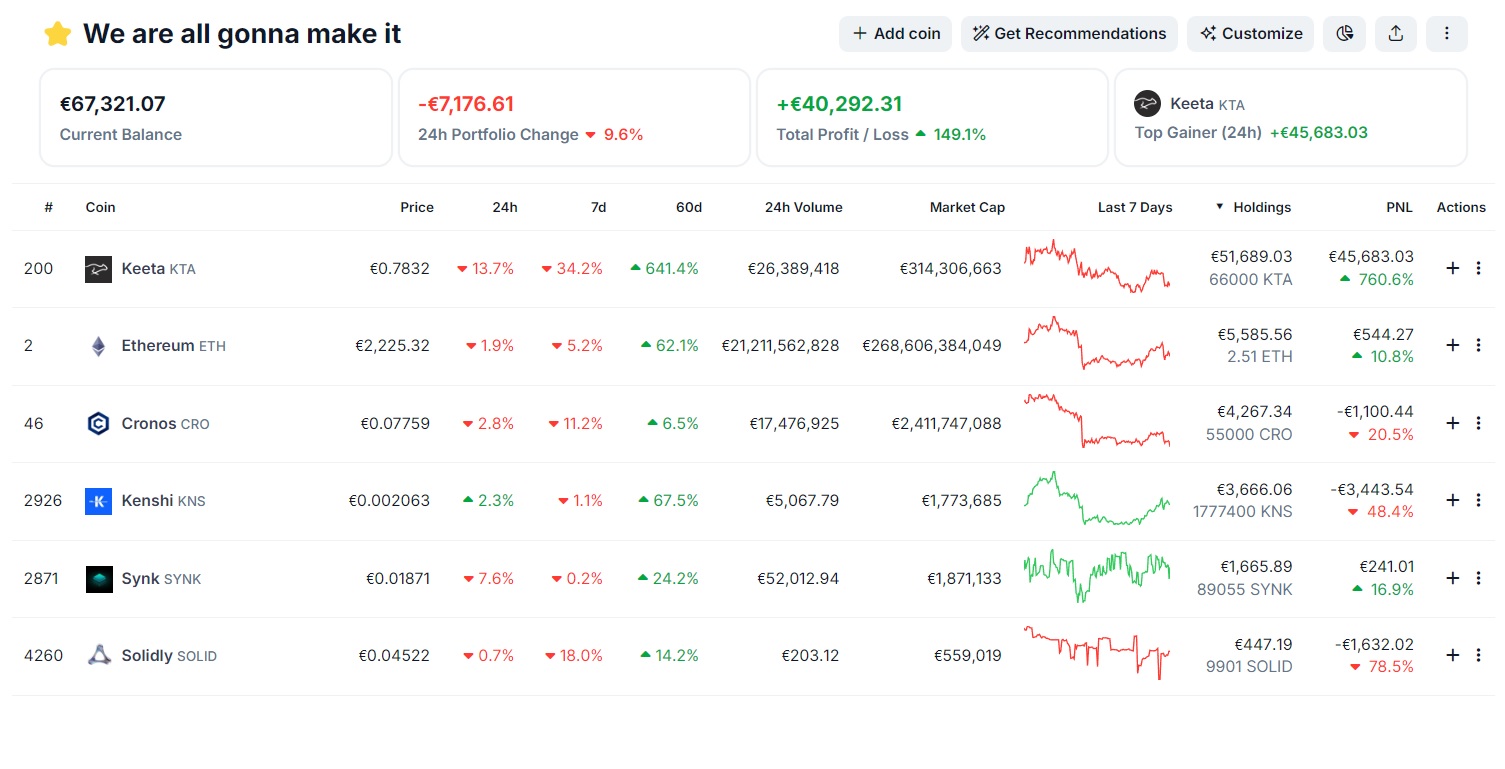Sort by Market Cap column header
Viewport: 1505px width, 769px height.
967,207
